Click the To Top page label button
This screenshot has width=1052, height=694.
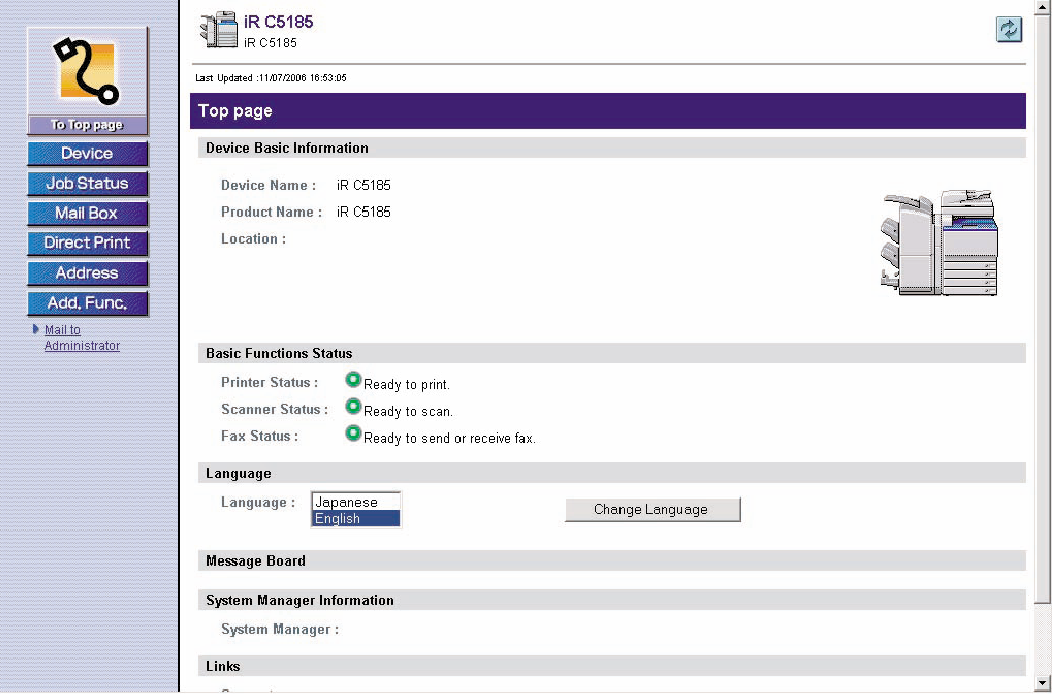pyautogui.click(x=87, y=125)
